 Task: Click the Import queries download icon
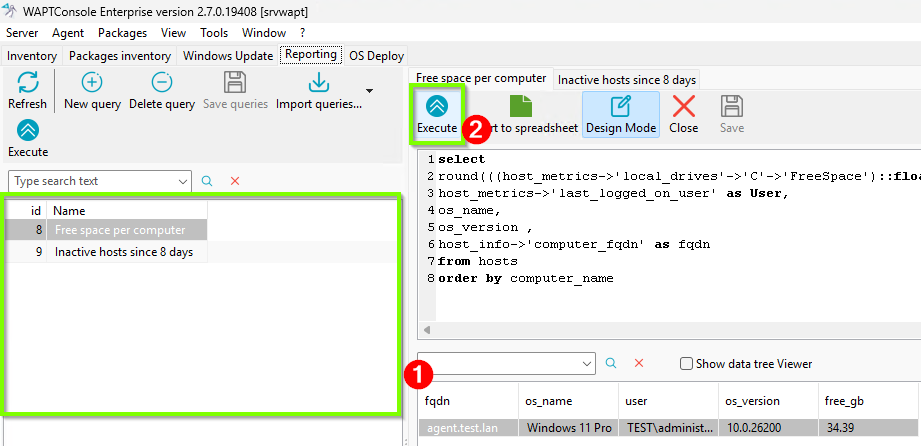click(x=318, y=83)
